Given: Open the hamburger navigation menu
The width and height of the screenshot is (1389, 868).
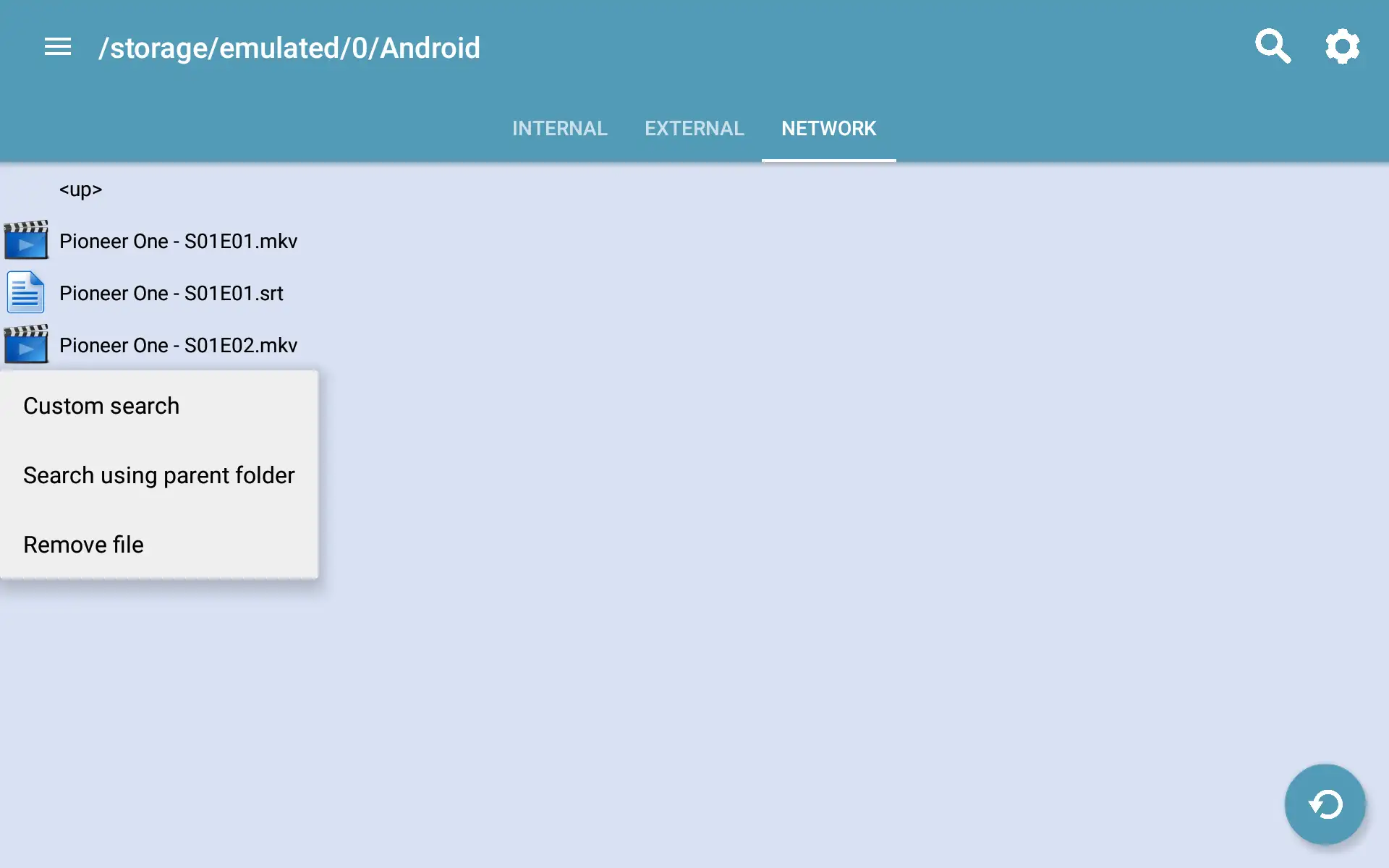Looking at the screenshot, I should tap(58, 47).
